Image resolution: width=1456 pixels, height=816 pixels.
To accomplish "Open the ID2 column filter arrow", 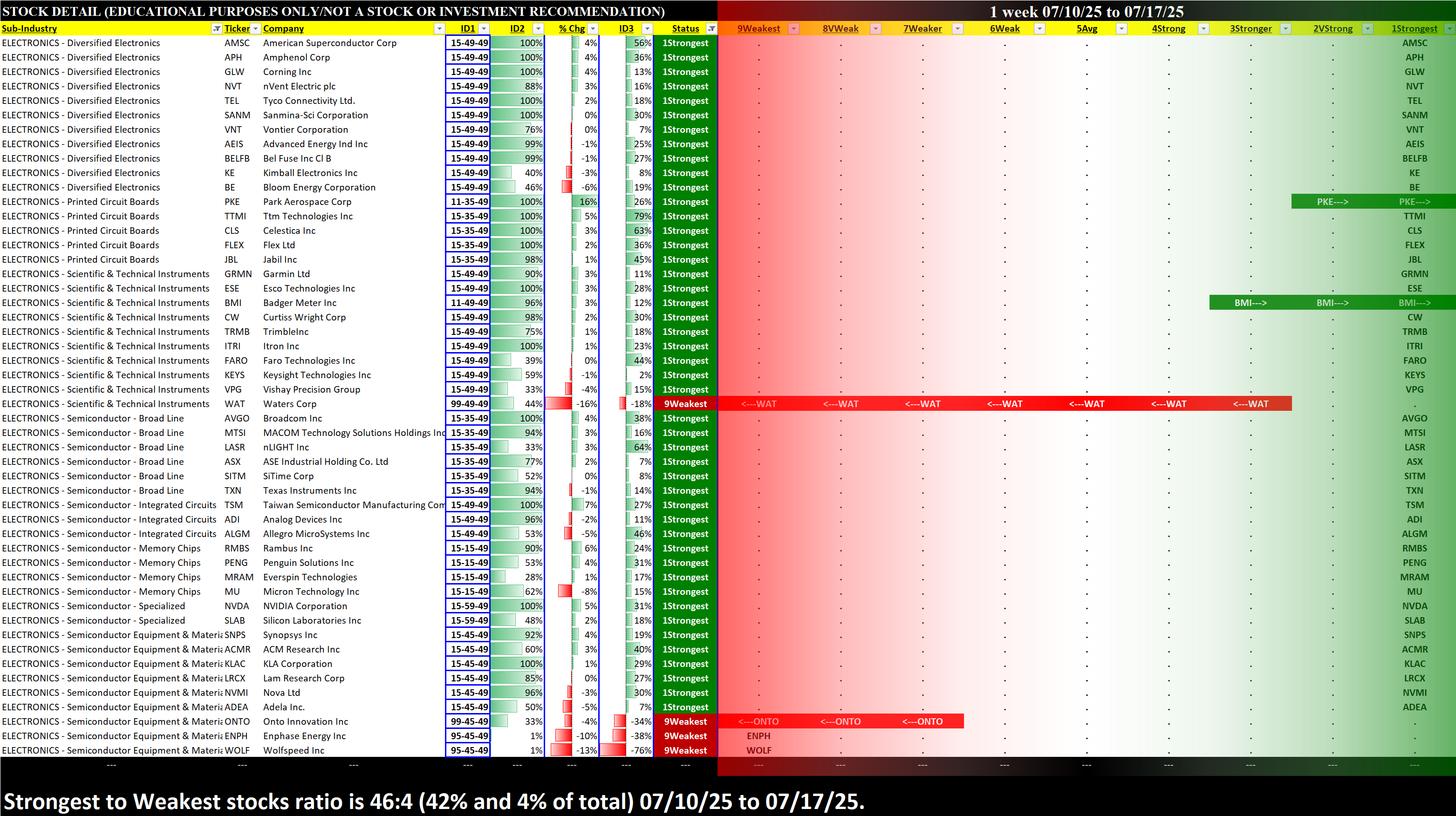I will coord(538,29).
